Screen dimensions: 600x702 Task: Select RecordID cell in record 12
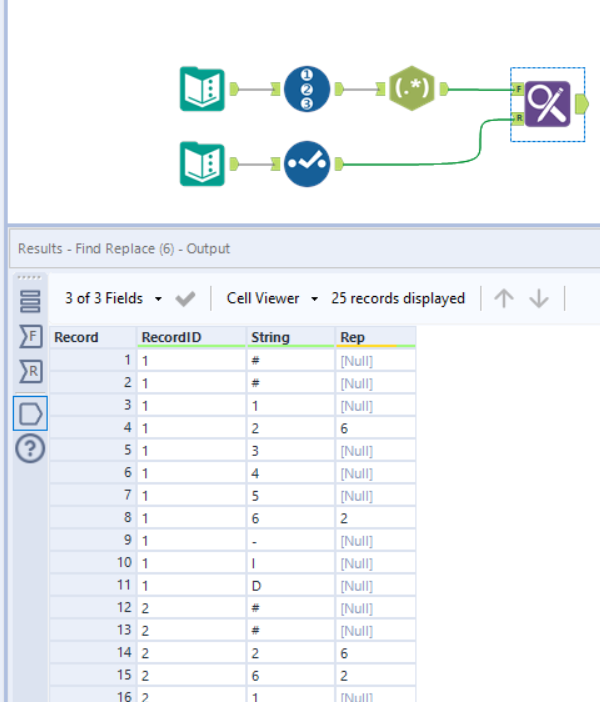pyautogui.click(x=191, y=608)
